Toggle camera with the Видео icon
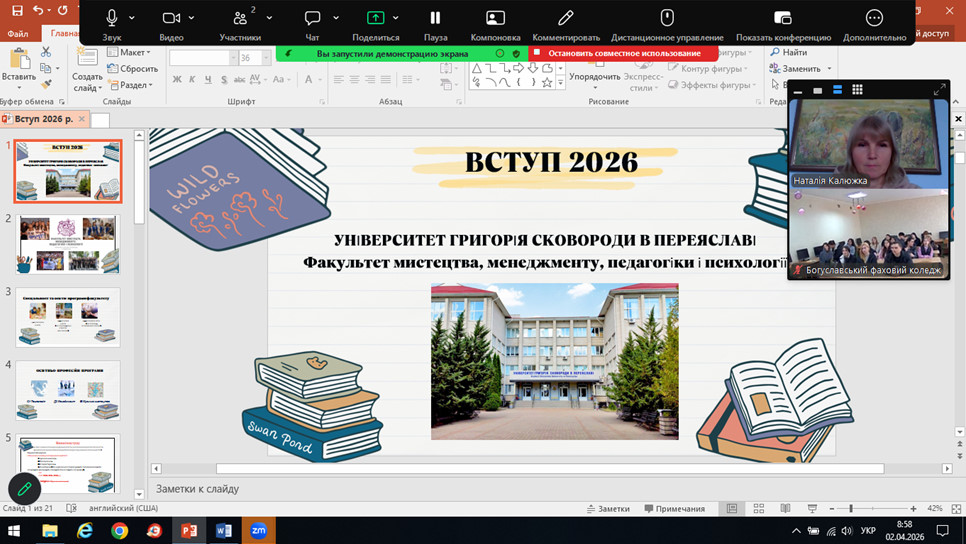 click(171, 18)
